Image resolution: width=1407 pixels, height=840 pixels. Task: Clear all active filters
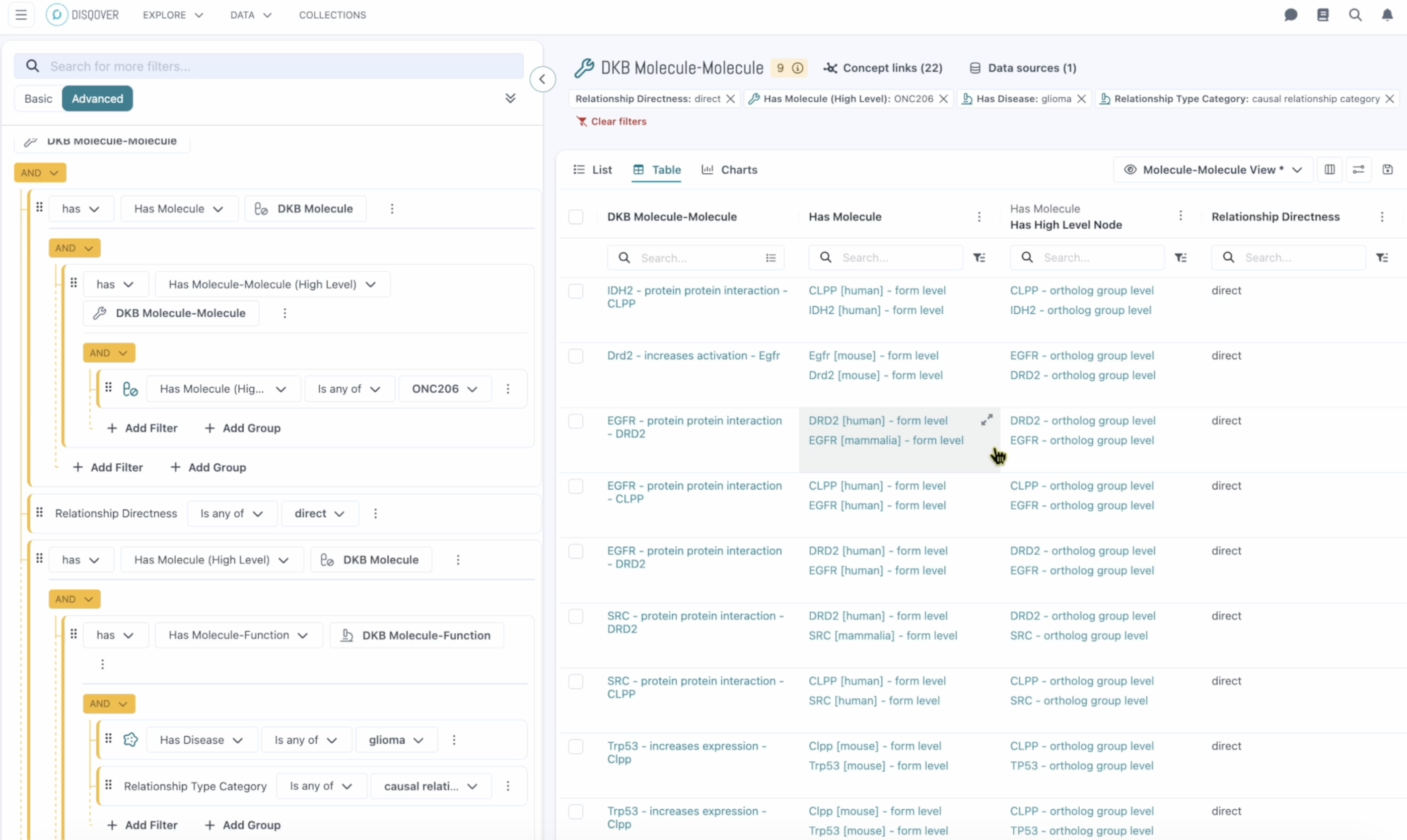click(611, 122)
